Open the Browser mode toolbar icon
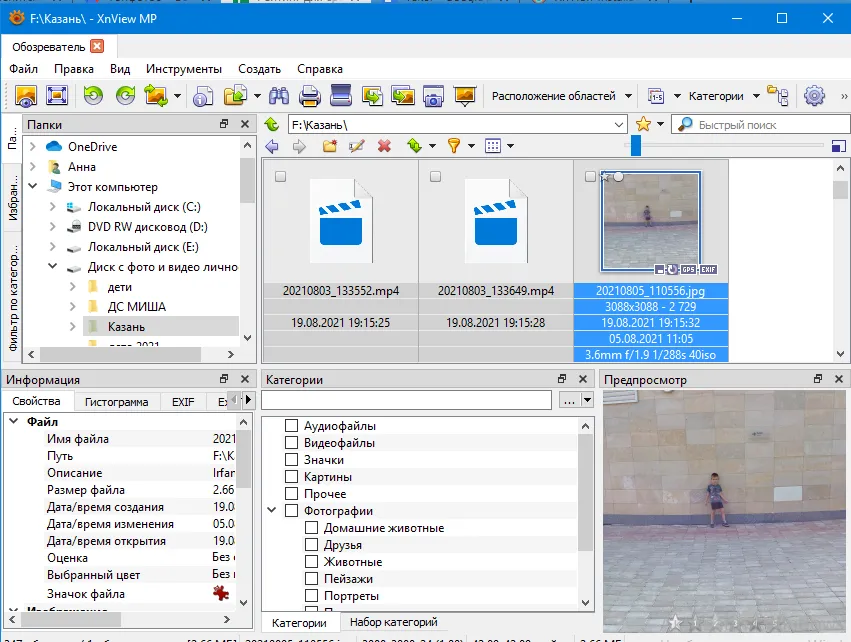This screenshot has width=851, height=642. pyautogui.click(x=26, y=96)
